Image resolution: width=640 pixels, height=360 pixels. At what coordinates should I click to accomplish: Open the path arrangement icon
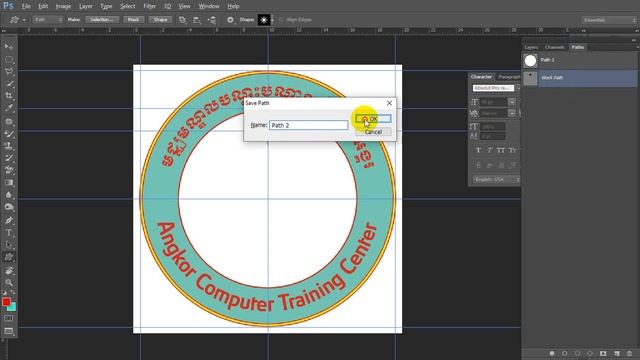[x=211, y=20]
